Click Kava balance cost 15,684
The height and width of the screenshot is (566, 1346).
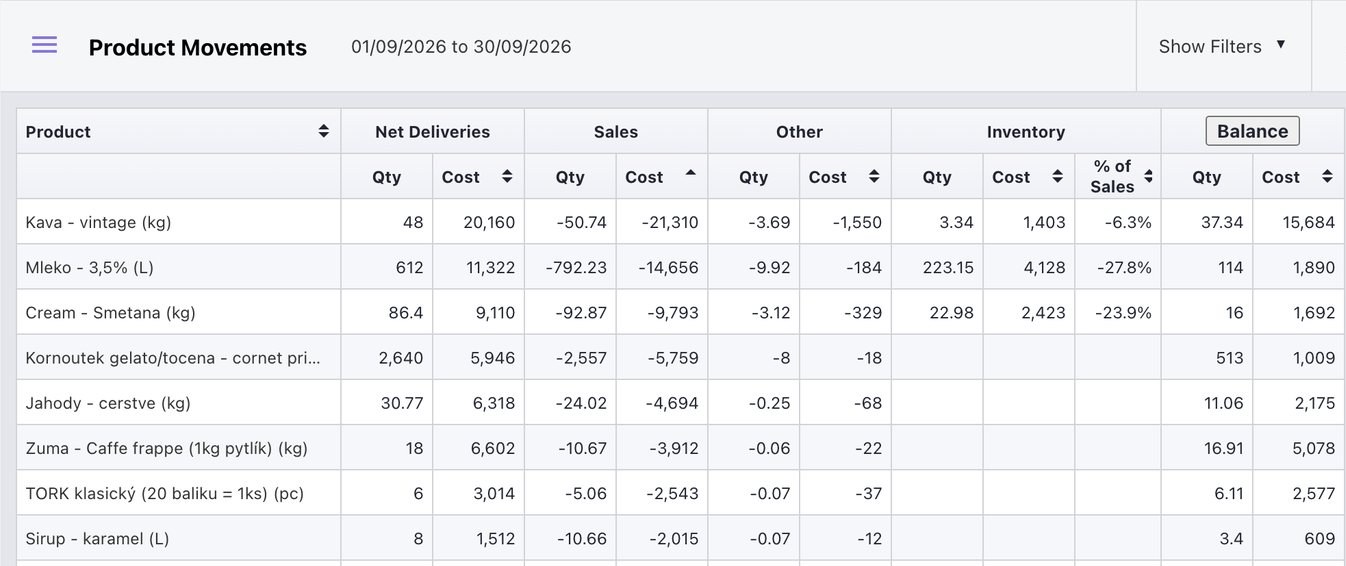1309,222
